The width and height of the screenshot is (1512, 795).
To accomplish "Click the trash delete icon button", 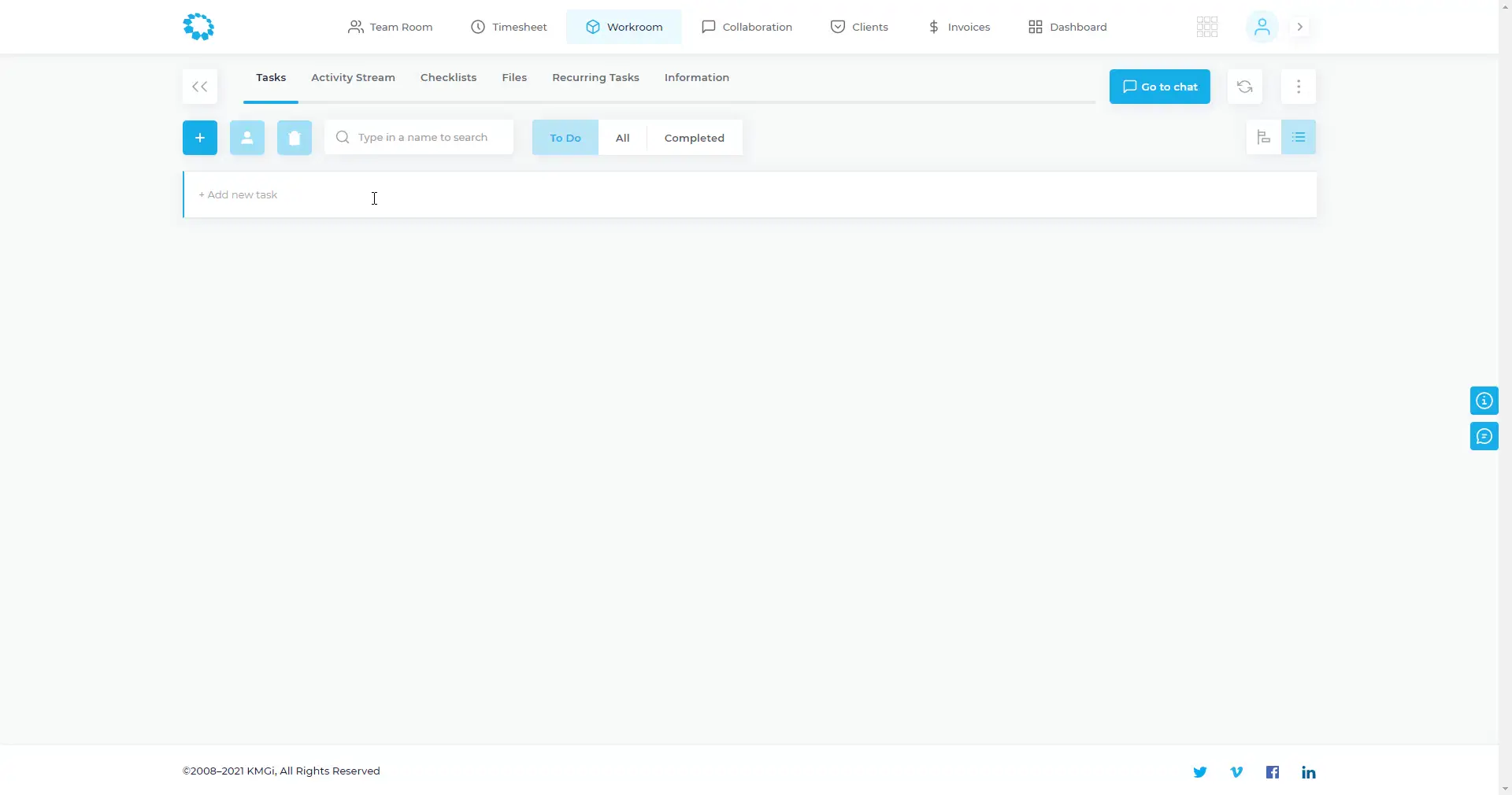I will 295,138.
